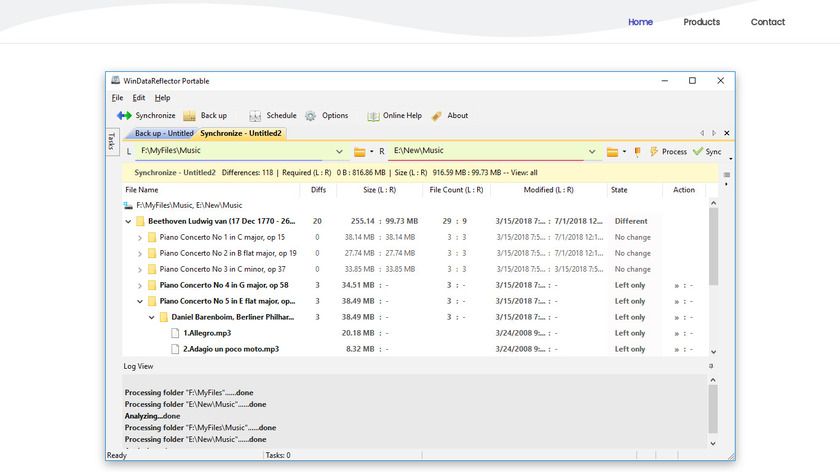Select the 1.Allegro.mp3 file row
Viewport: 840px width, 472px height.
click(x=208, y=333)
